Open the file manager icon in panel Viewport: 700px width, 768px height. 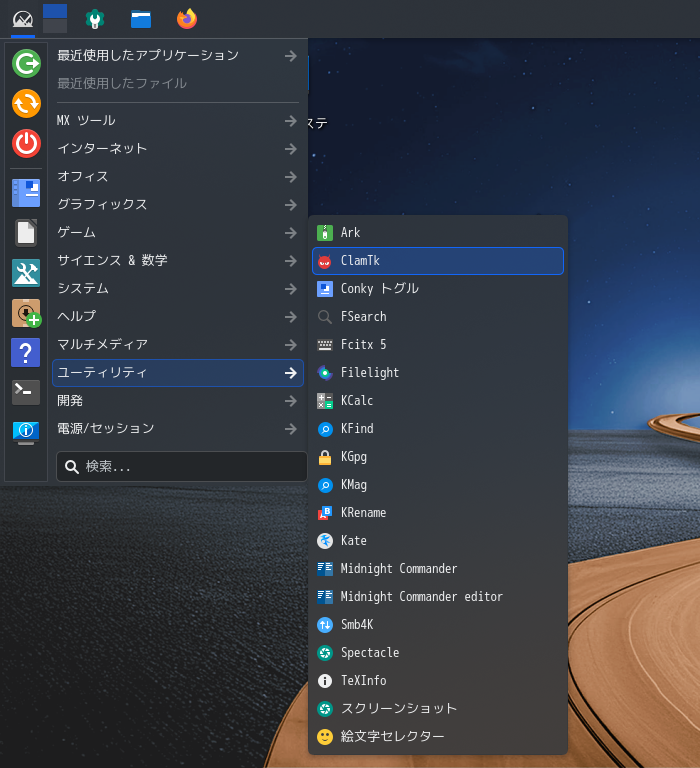[x=141, y=20]
